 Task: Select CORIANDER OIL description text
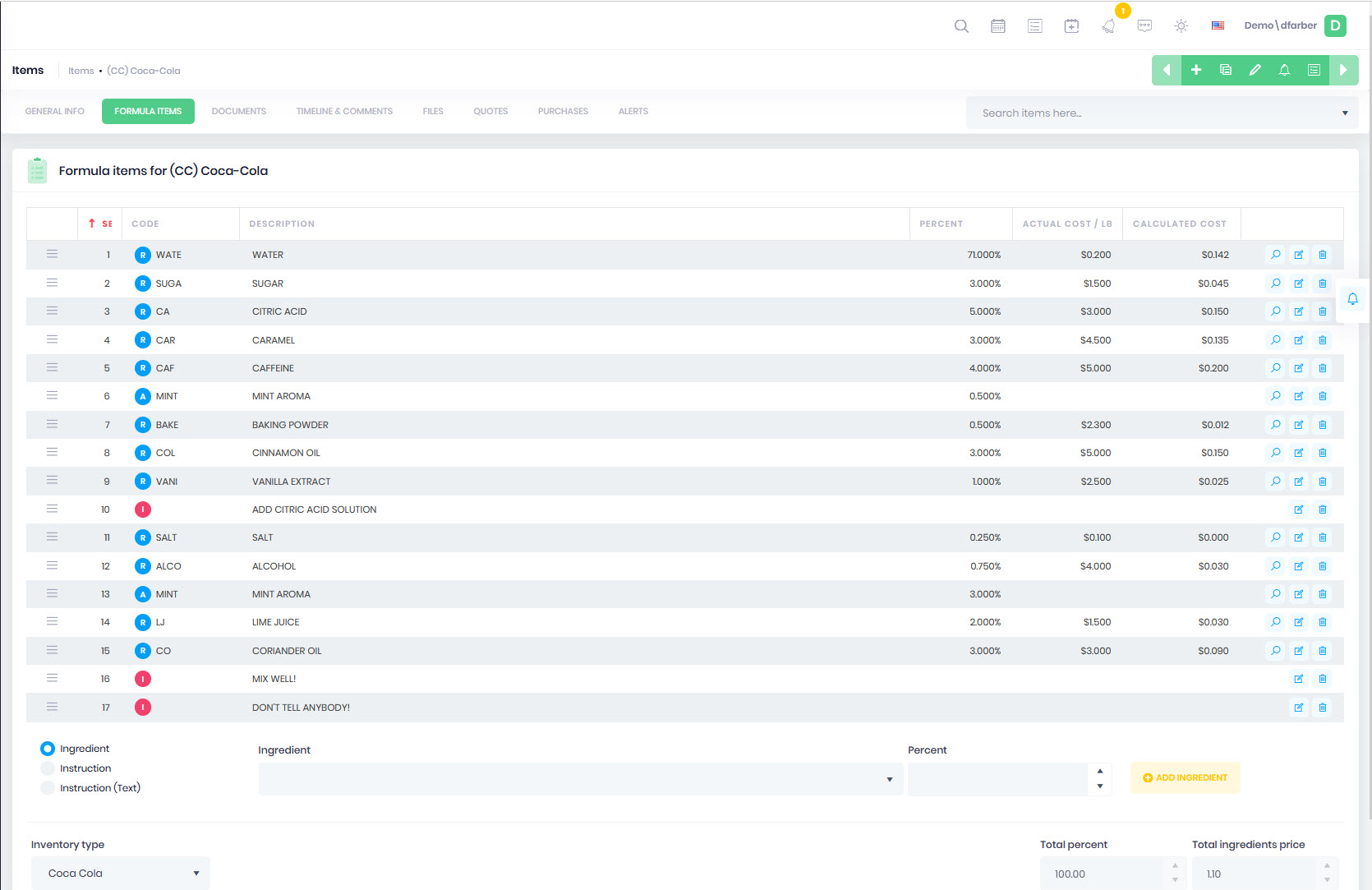point(287,651)
